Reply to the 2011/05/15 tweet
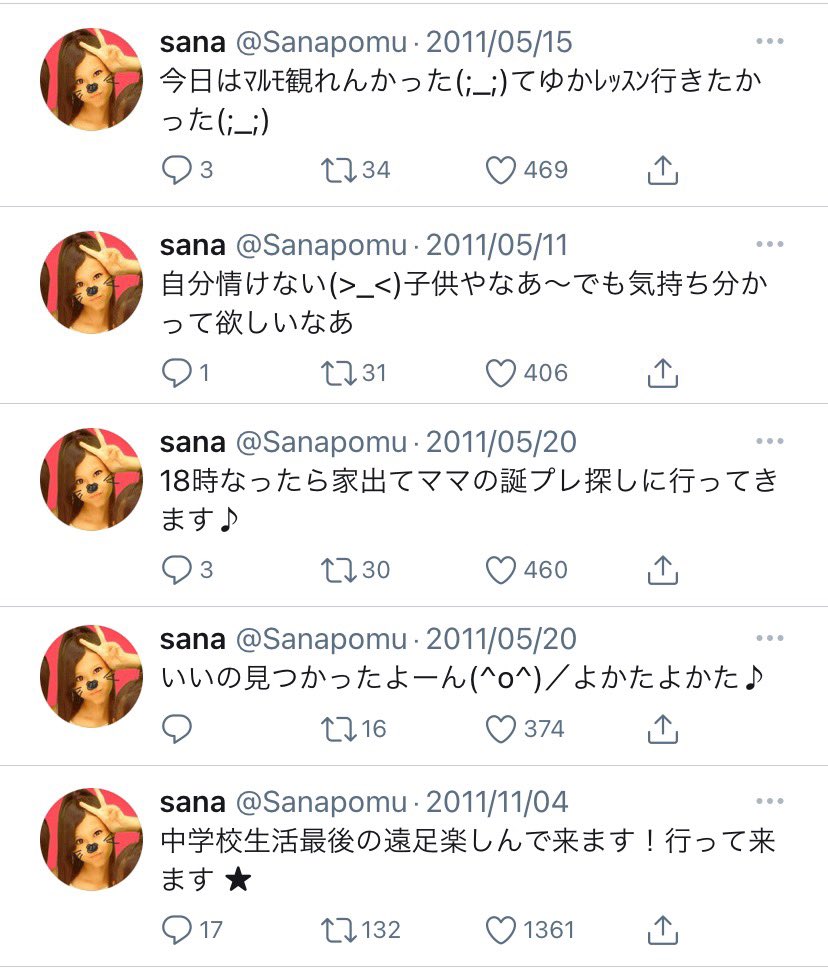This screenshot has height=975, width=828. click(x=176, y=171)
